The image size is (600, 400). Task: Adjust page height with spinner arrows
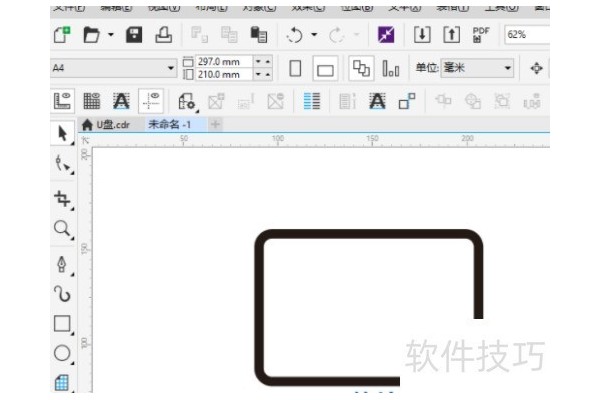pos(262,74)
